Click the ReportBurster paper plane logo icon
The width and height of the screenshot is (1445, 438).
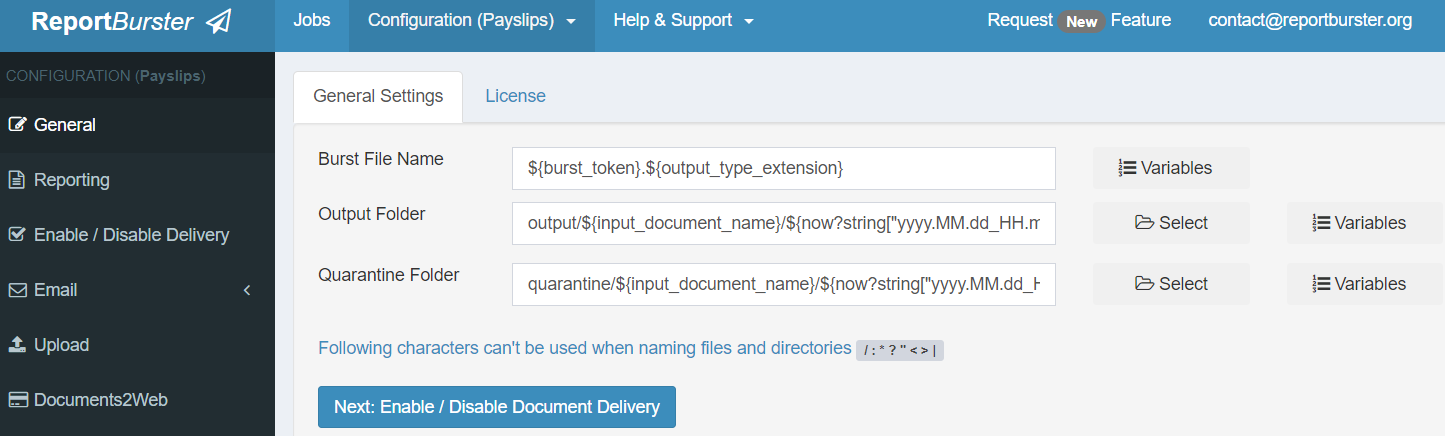[x=218, y=22]
